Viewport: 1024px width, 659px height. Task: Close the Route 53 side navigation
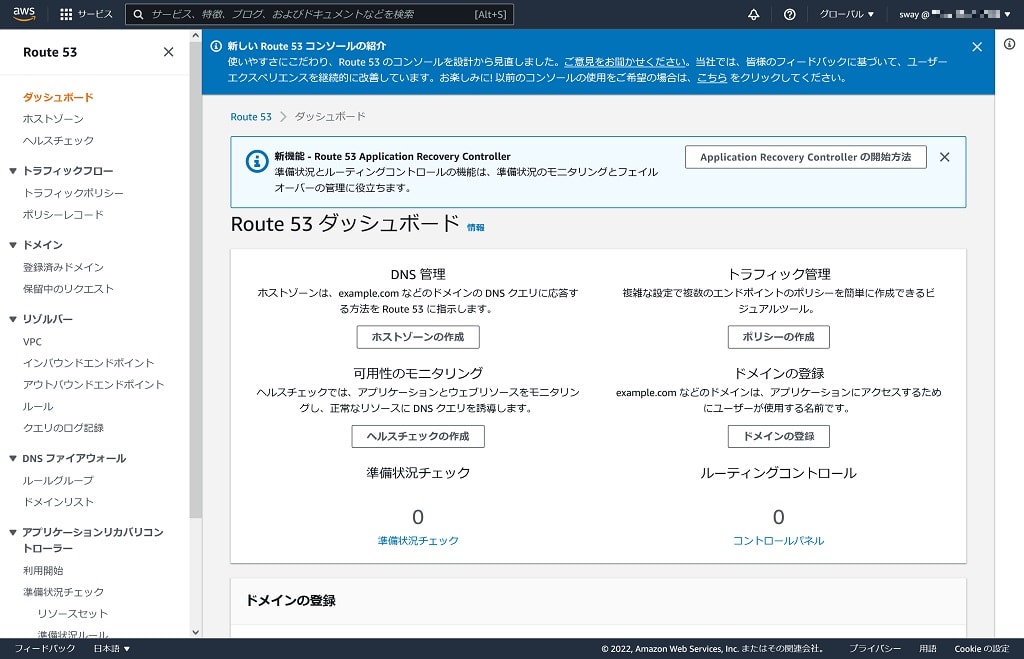click(x=168, y=52)
